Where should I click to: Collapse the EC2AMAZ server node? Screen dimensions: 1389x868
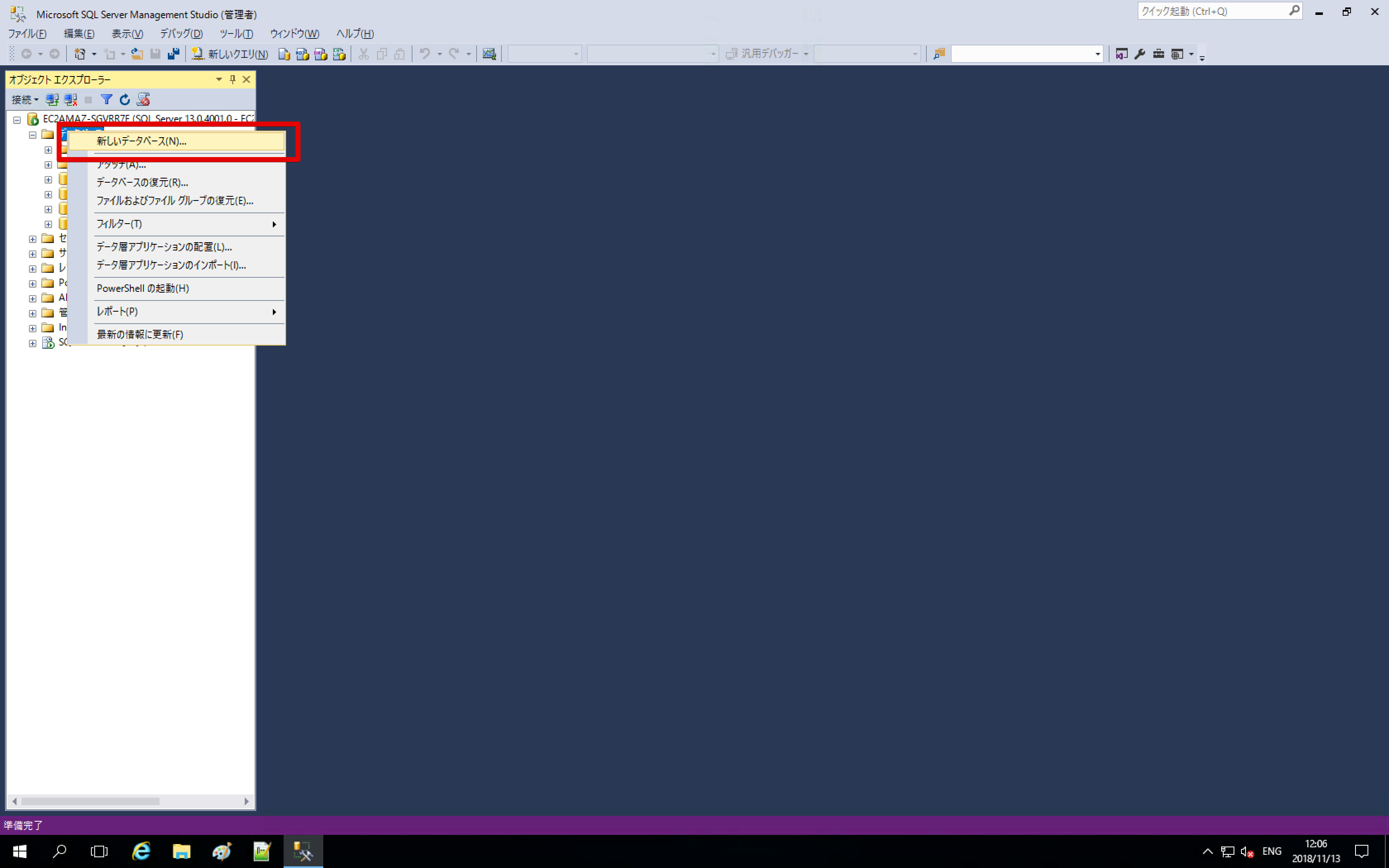point(17,119)
